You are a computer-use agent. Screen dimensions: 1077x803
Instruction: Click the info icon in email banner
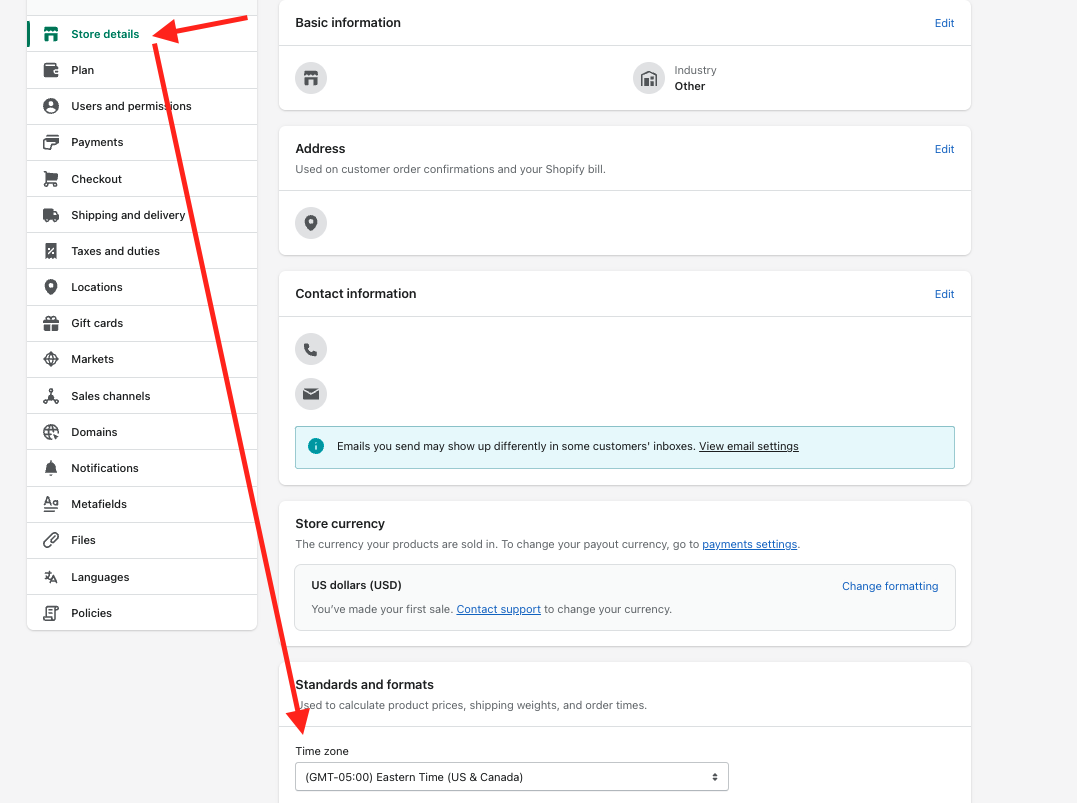pyautogui.click(x=316, y=446)
